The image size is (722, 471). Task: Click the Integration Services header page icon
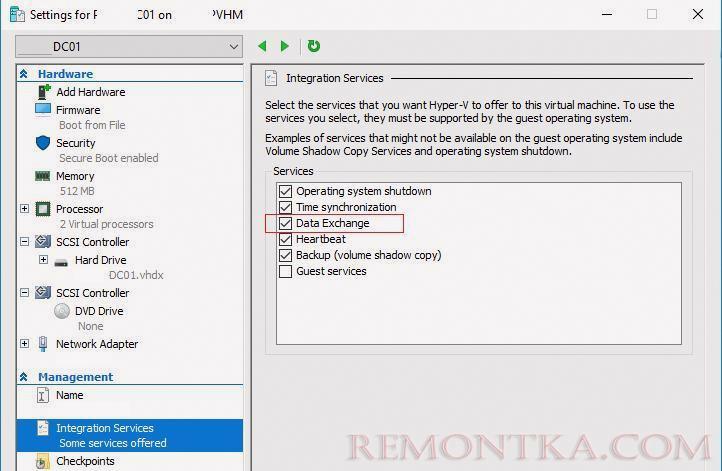click(x=271, y=78)
